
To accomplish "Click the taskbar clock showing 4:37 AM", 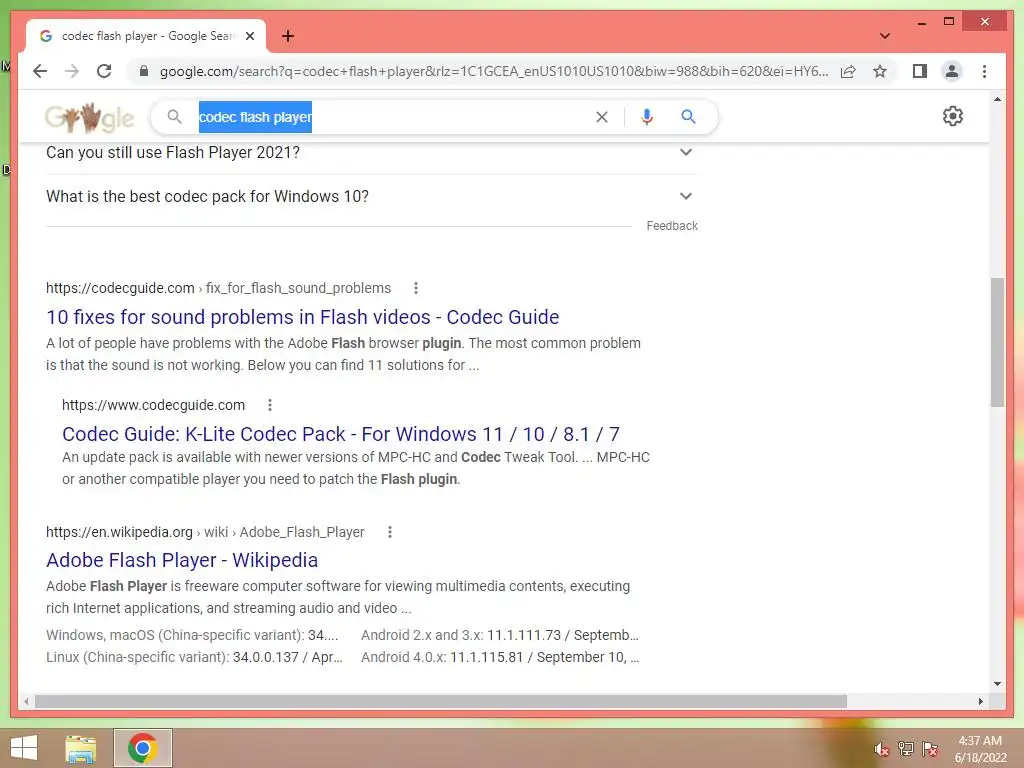I will pyautogui.click(x=980, y=749).
